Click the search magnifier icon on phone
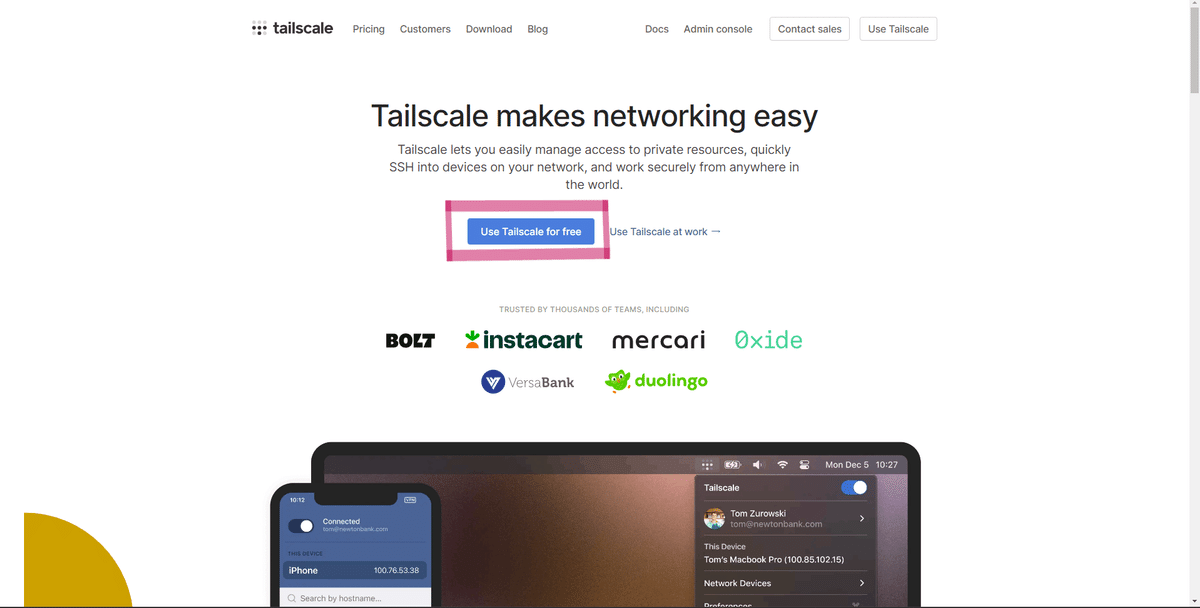The height and width of the screenshot is (608, 1200). coord(292,598)
